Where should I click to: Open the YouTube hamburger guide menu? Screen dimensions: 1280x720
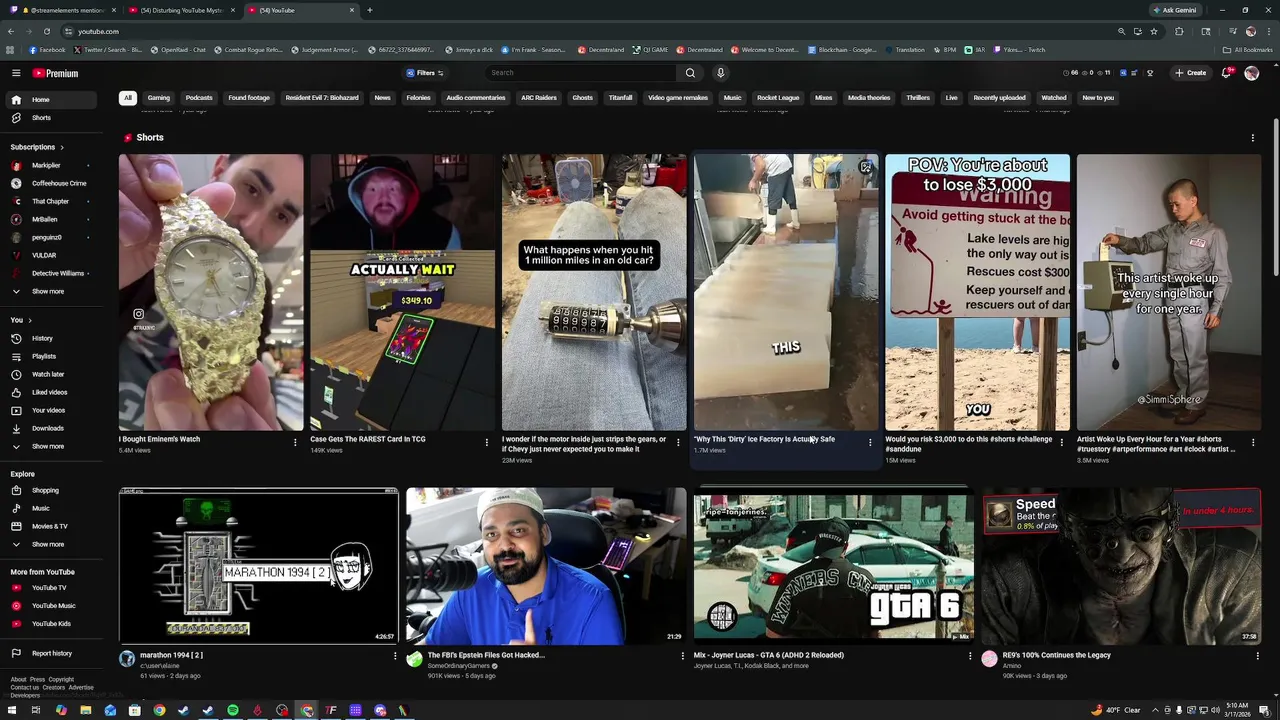[16, 73]
